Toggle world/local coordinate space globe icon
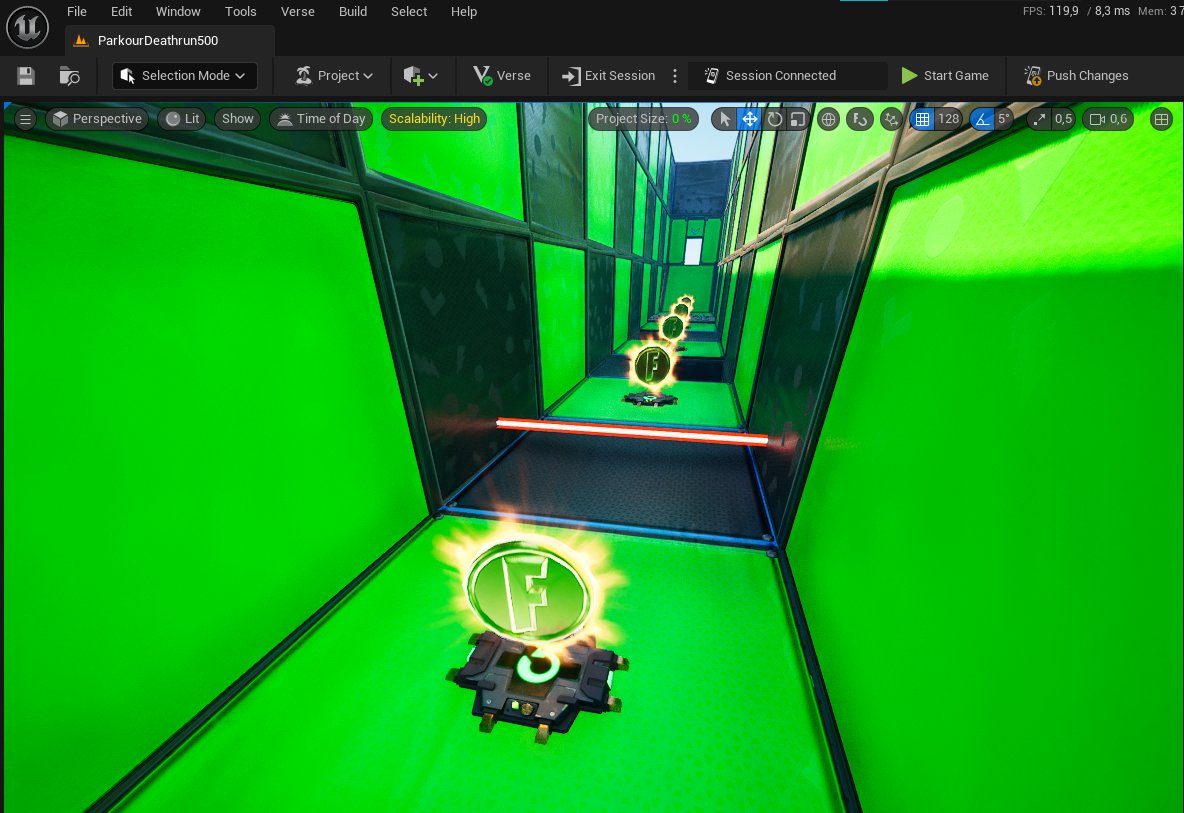Viewport: 1184px width, 813px height. pyautogui.click(x=828, y=119)
